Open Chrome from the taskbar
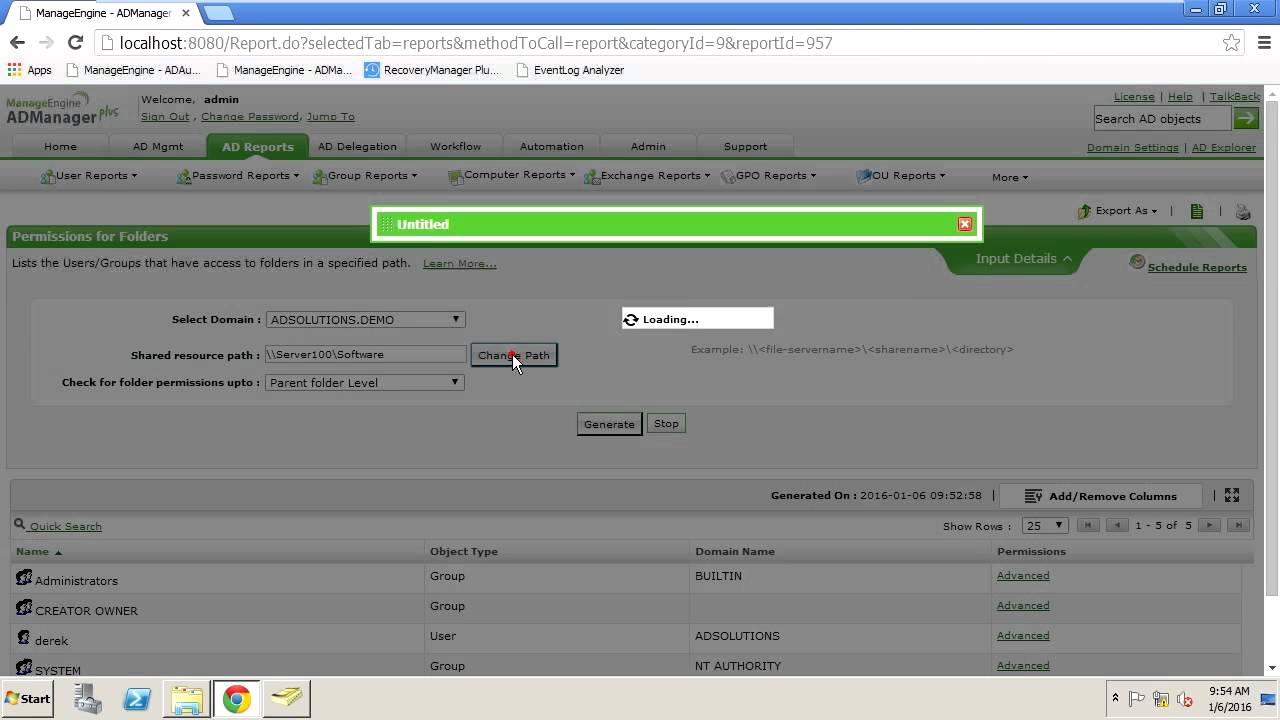The image size is (1280, 720). [x=237, y=699]
